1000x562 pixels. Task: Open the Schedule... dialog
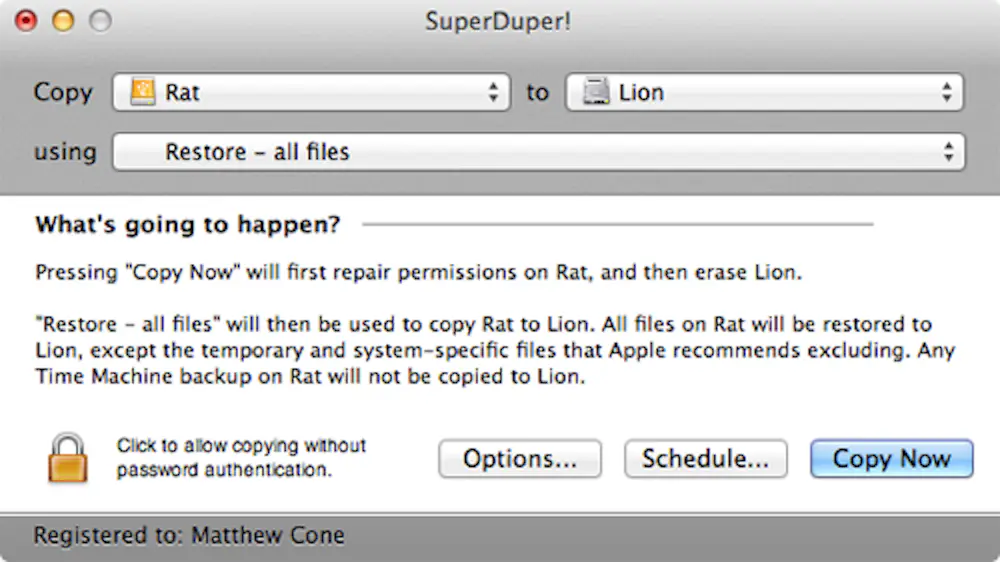705,459
